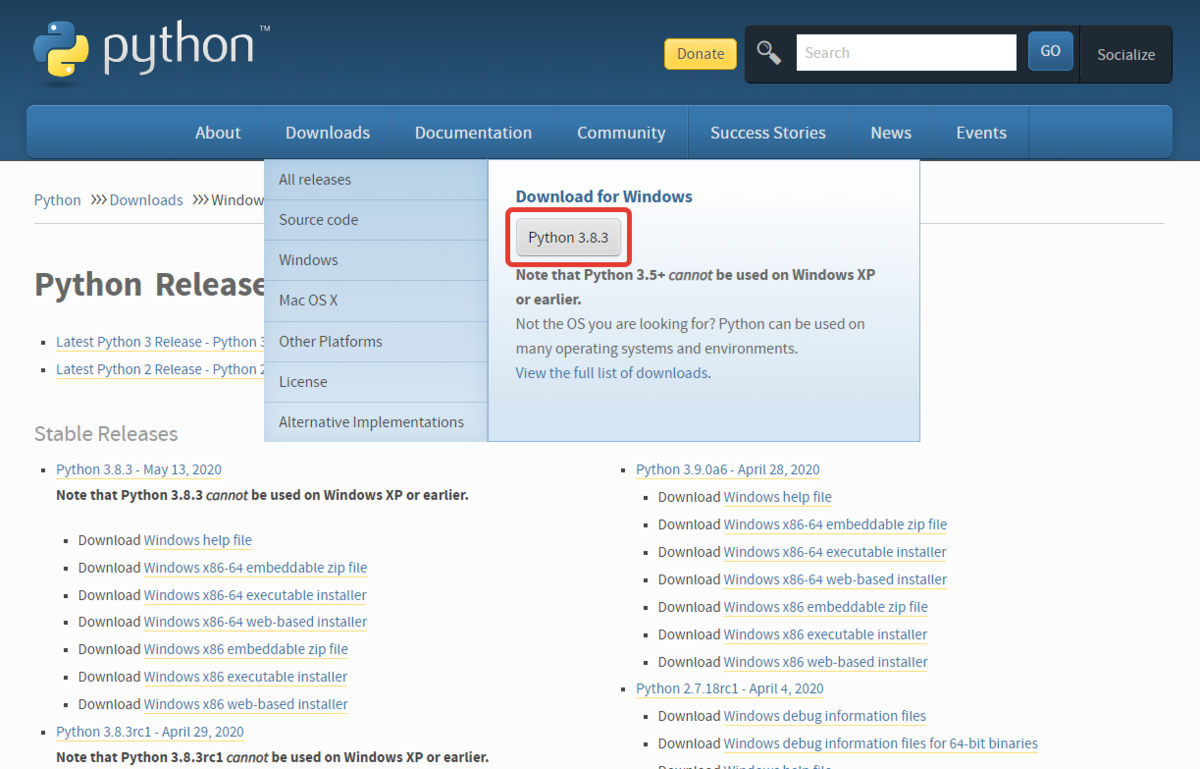
Task: Open the Socialize menu
Action: point(1126,55)
